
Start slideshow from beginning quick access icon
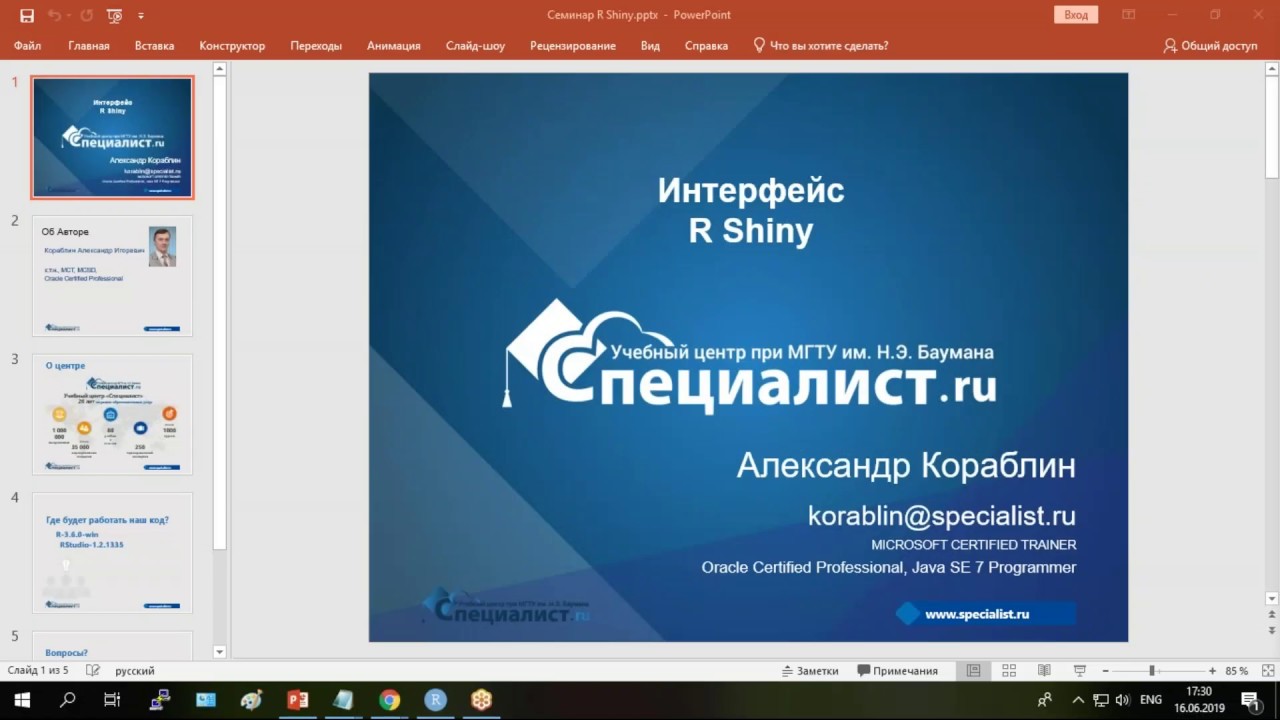114,15
